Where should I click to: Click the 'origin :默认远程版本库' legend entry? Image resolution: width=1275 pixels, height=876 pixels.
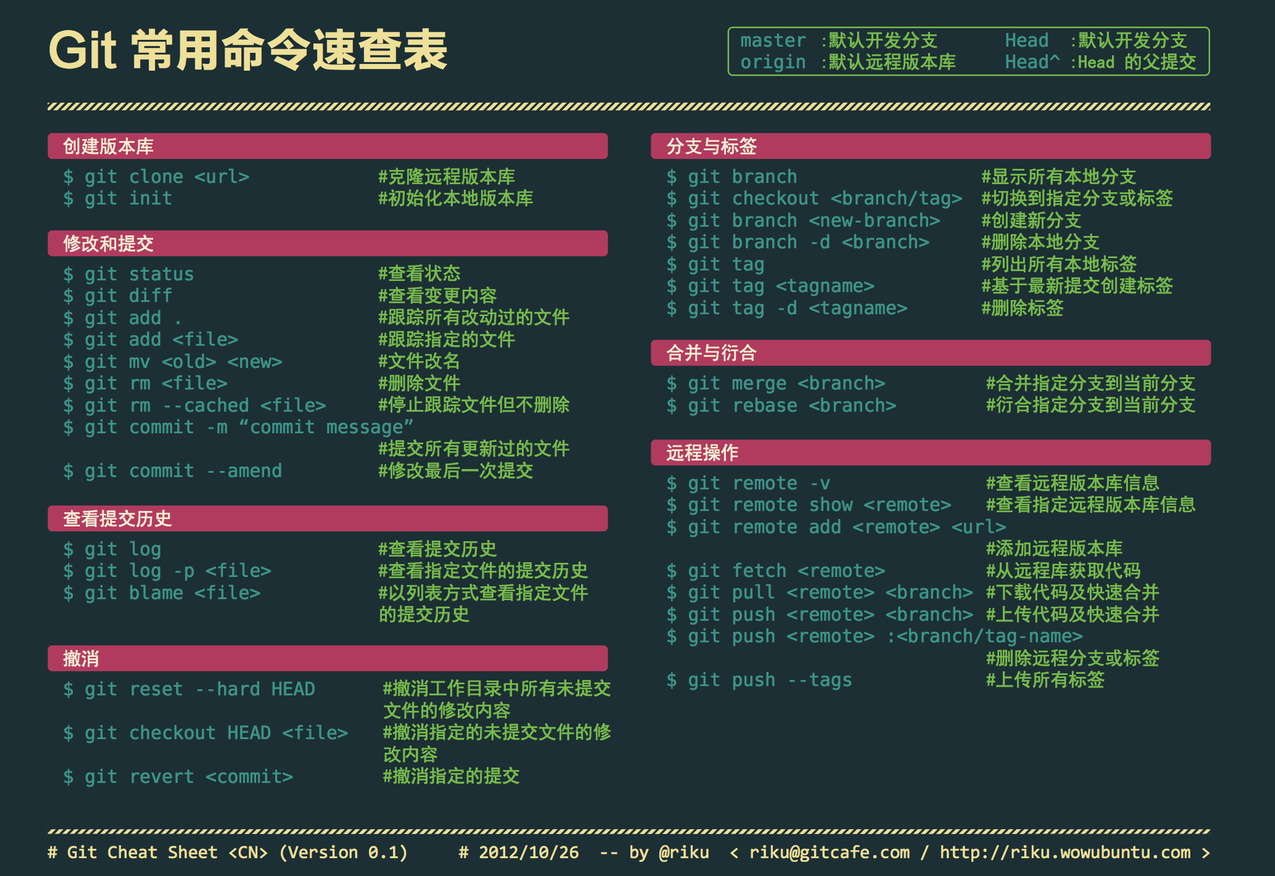click(848, 62)
